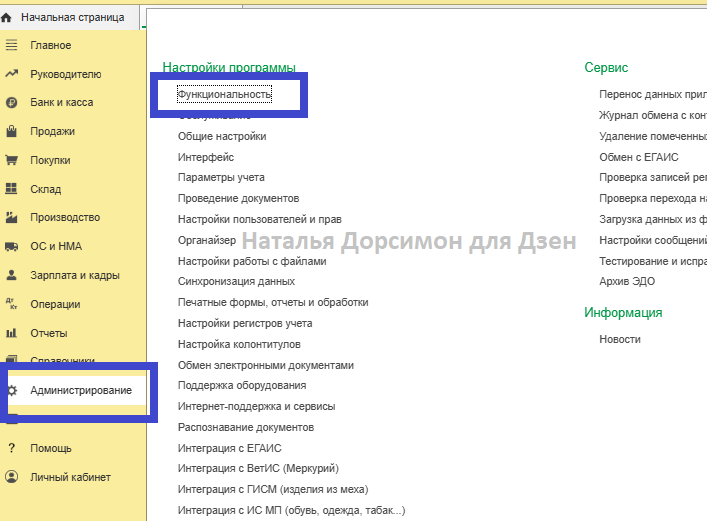Open Настройки работы с файлами
Screen dimensions: 707x521
(252, 262)
